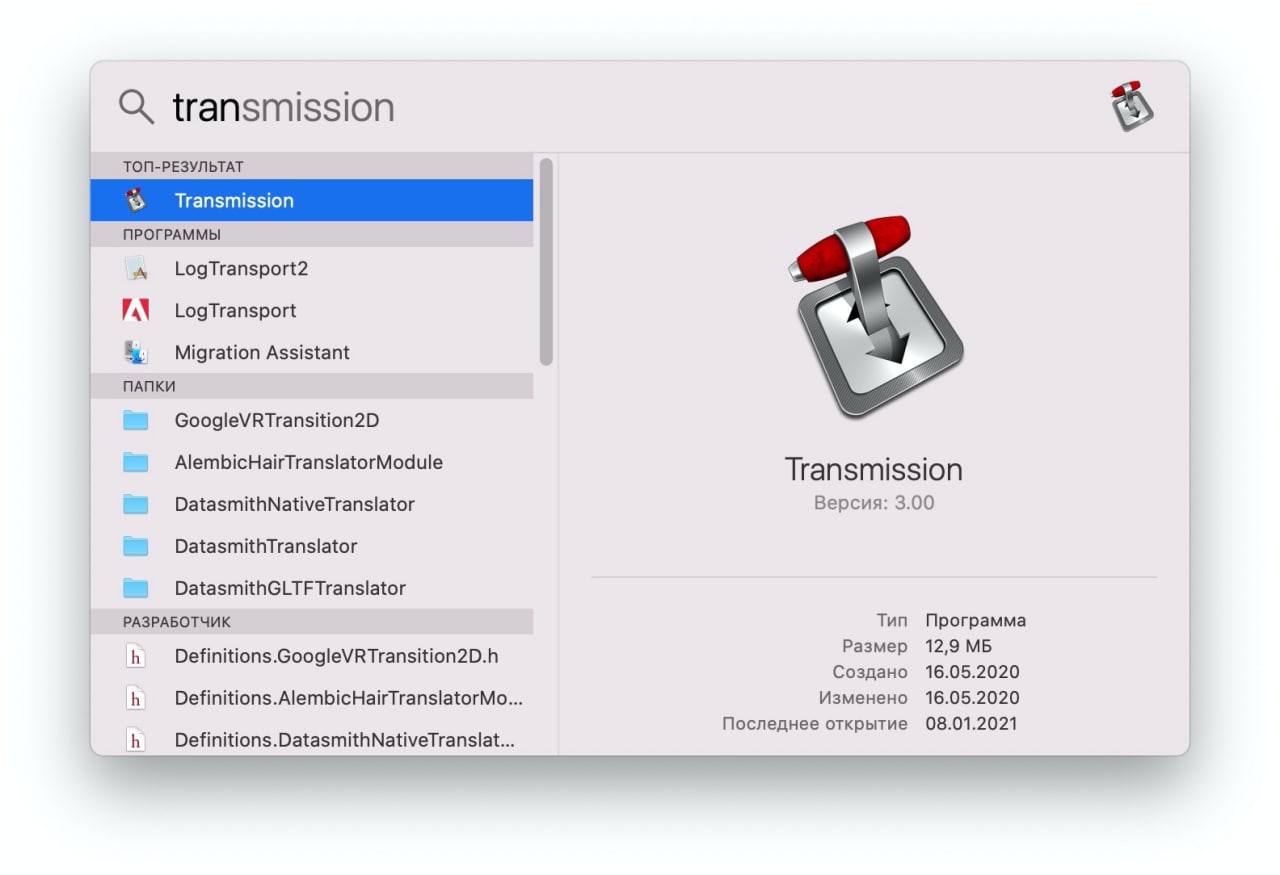The width and height of the screenshot is (1280, 875).
Task: Open Definitions.GoogleVRTransition2D.h file result
Action: coord(312,656)
